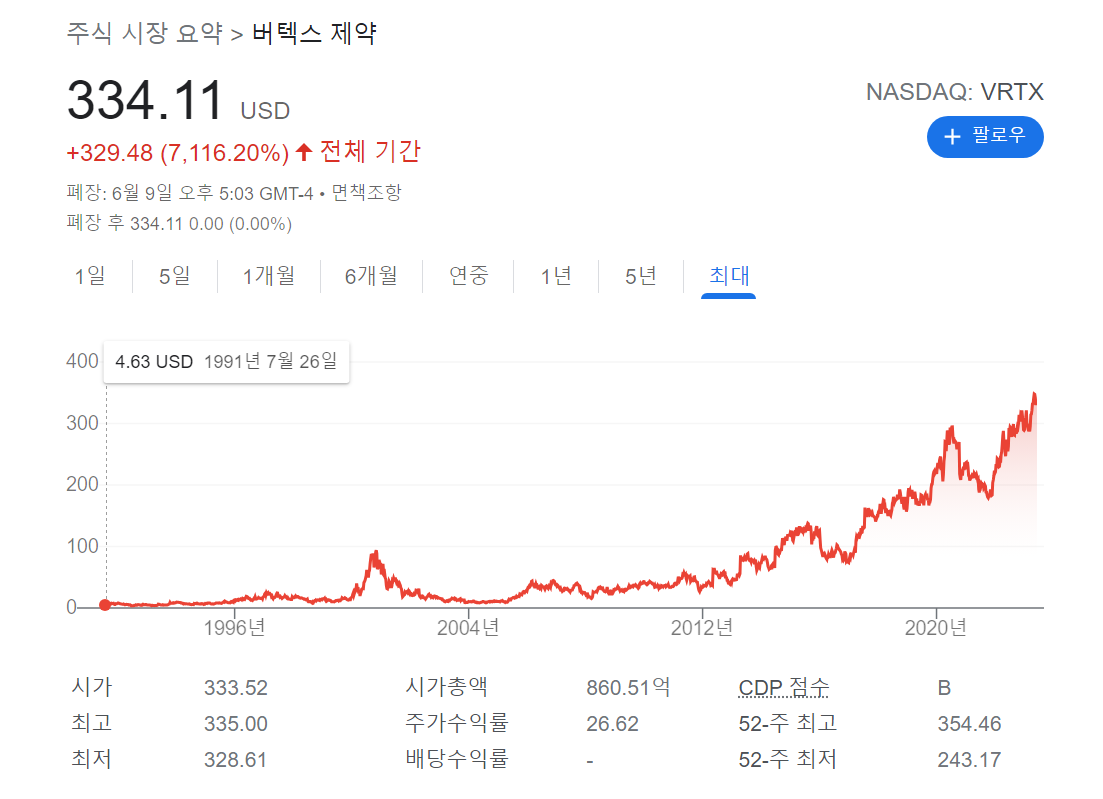Click the 200 y-axis label
Image resolution: width=1103 pixels, height=799 pixels.
[82, 485]
